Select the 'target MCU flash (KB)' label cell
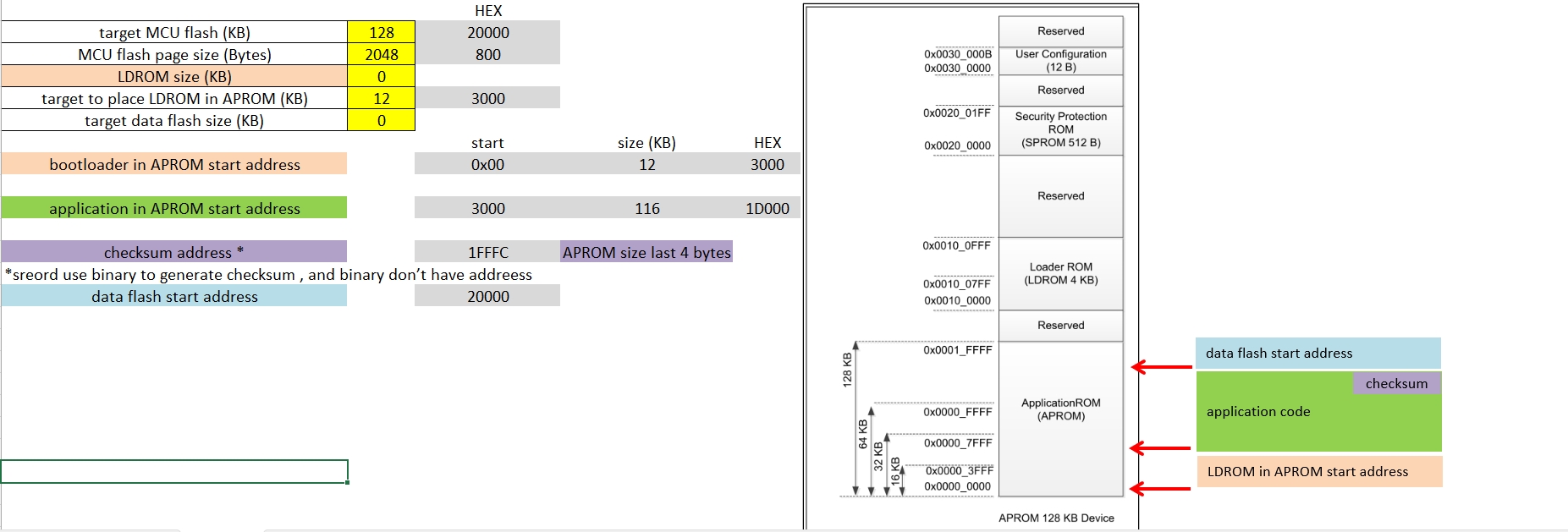Viewport: 1568px width, 532px height. [174, 32]
